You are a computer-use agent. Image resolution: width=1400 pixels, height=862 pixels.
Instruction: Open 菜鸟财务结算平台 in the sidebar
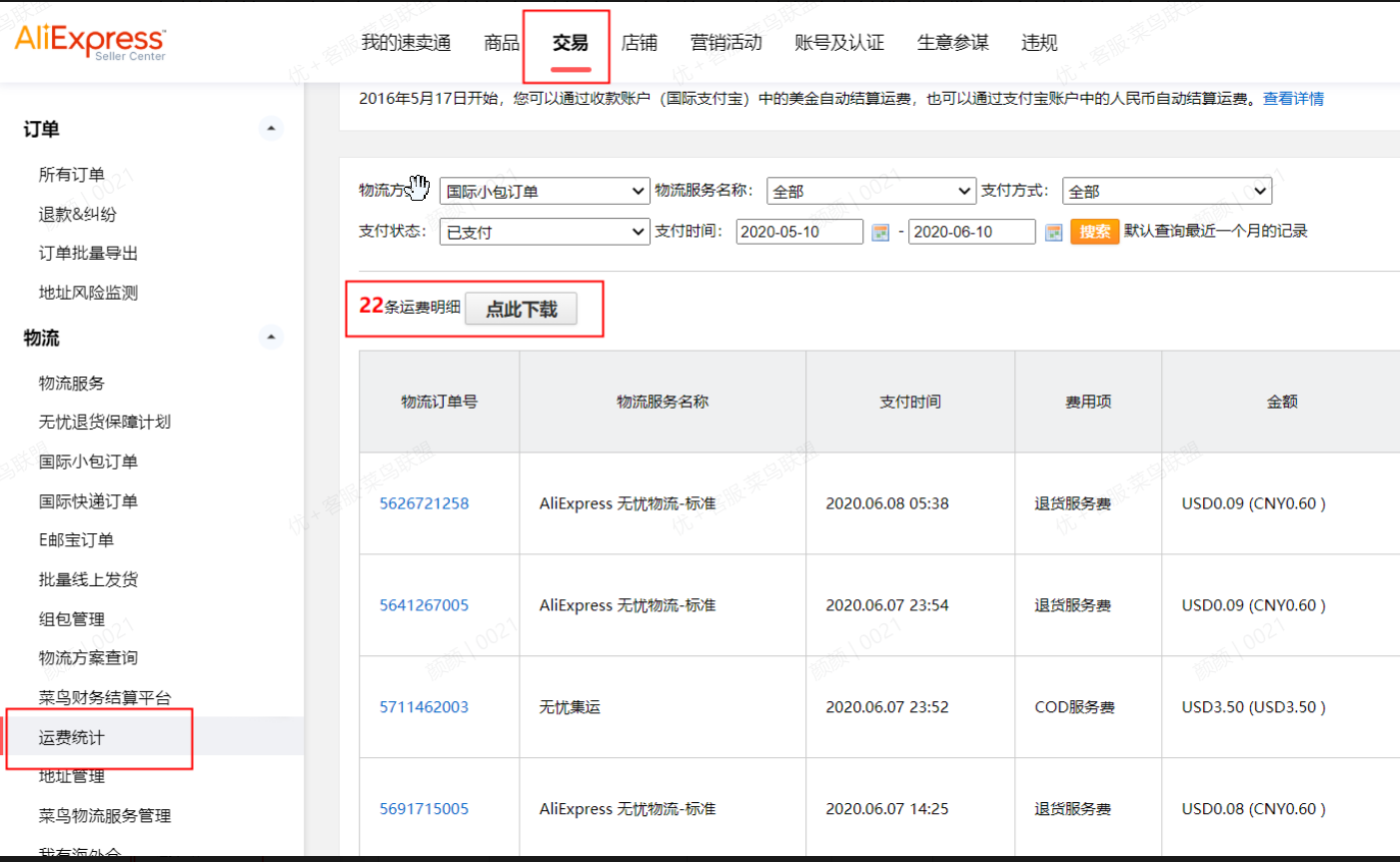pyautogui.click(x=105, y=698)
